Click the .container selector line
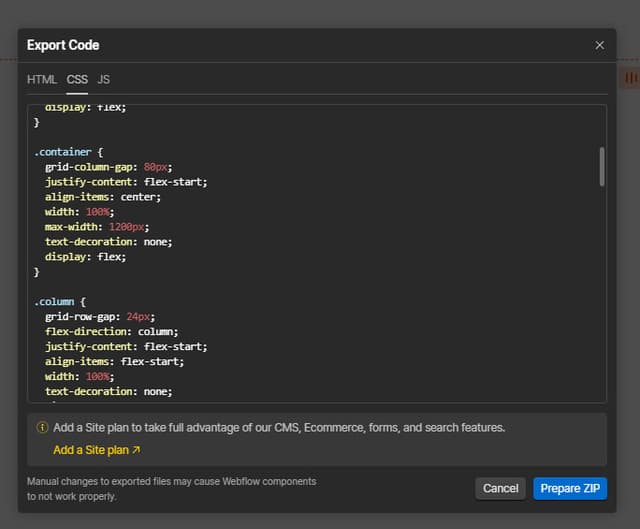640x529 pixels. coord(69,152)
